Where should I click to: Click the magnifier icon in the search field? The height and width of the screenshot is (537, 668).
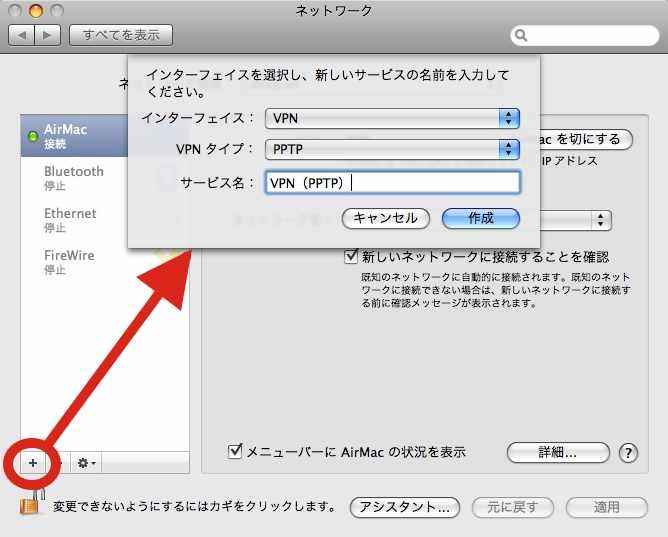click(x=521, y=35)
